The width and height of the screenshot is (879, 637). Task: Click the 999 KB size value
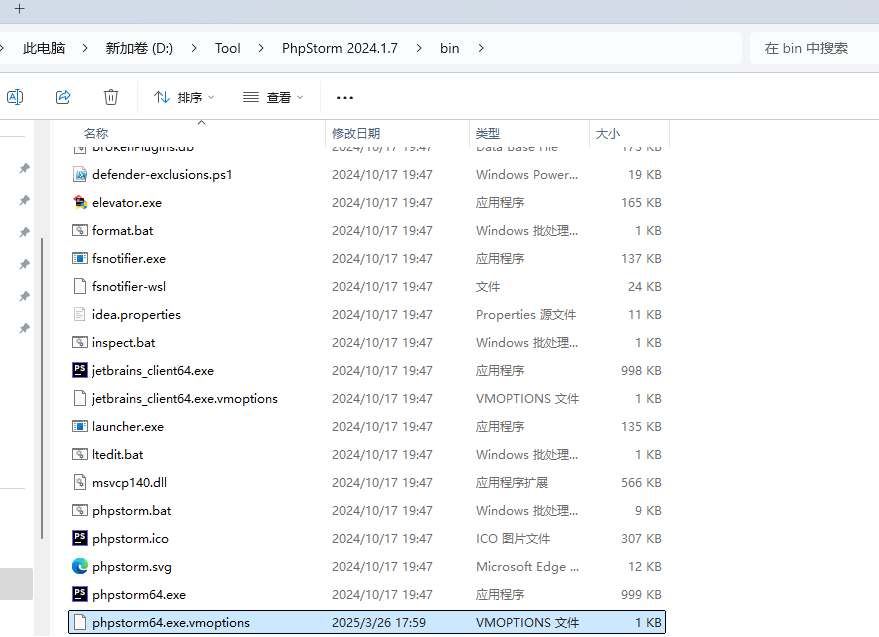coord(641,595)
